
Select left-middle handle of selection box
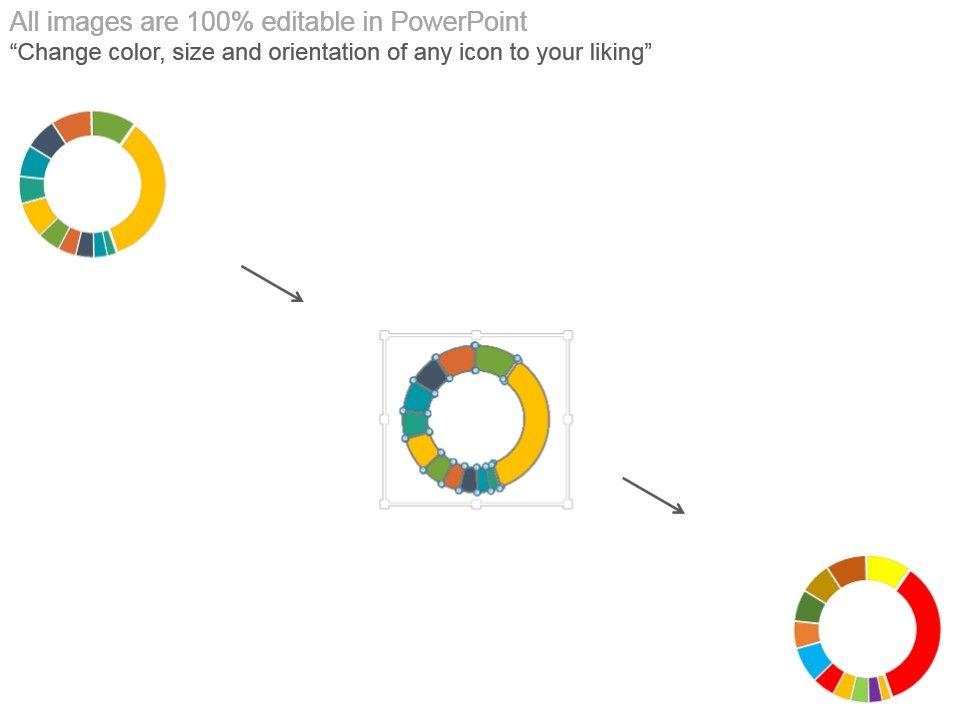pos(385,420)
